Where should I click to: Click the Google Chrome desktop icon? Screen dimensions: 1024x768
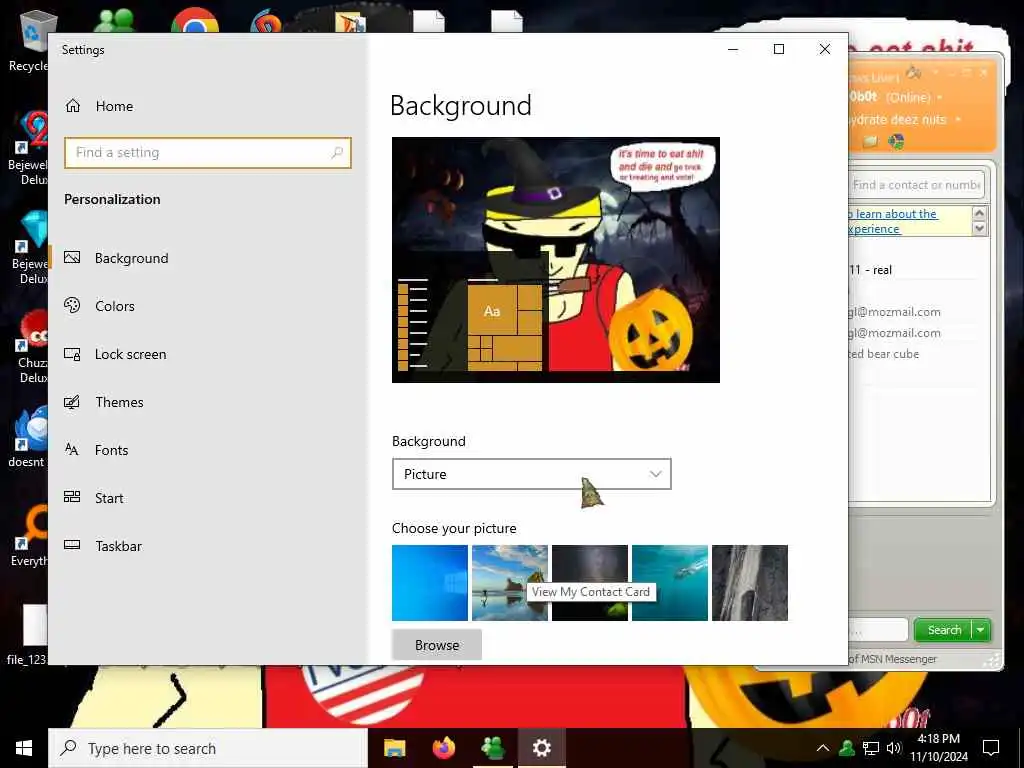[195, 21]
